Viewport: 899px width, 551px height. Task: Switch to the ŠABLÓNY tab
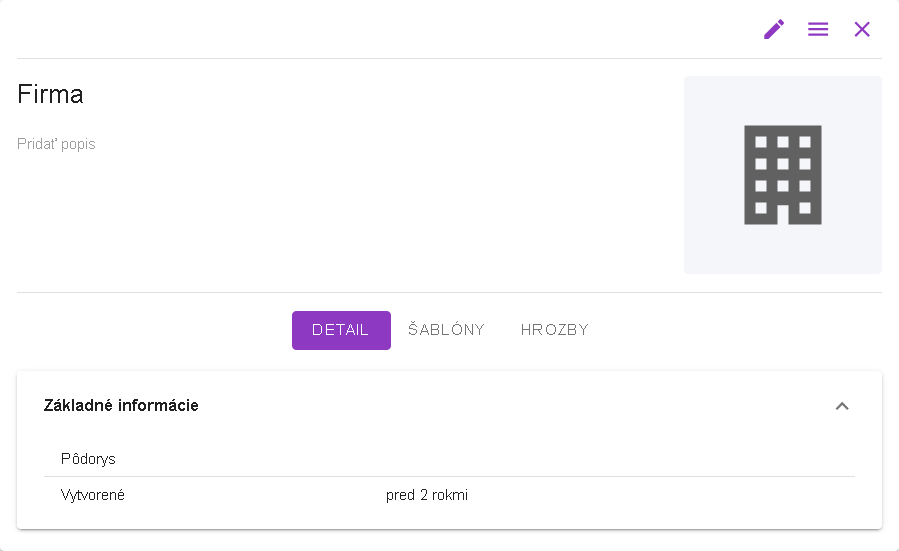(x=446, y=330)
